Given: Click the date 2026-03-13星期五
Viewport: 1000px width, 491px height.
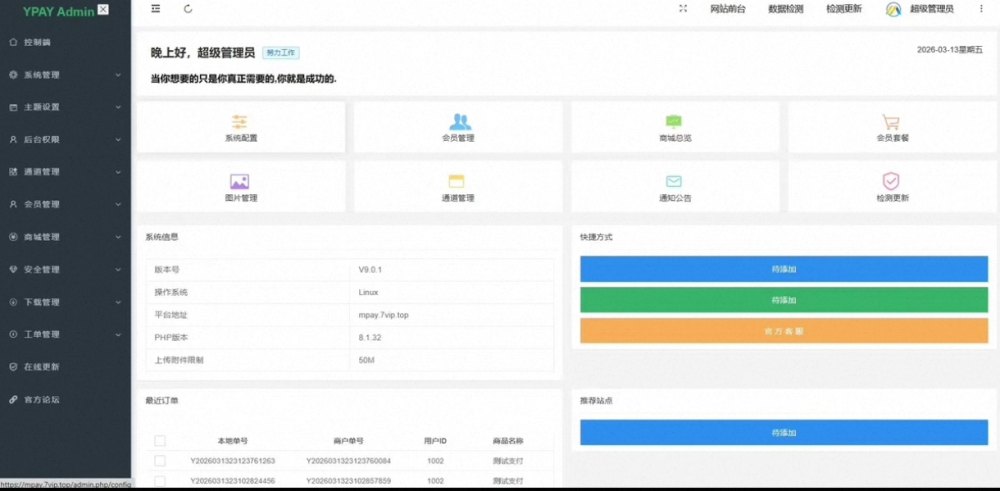Looking at the screenshot, I should [x=950, y=50].
